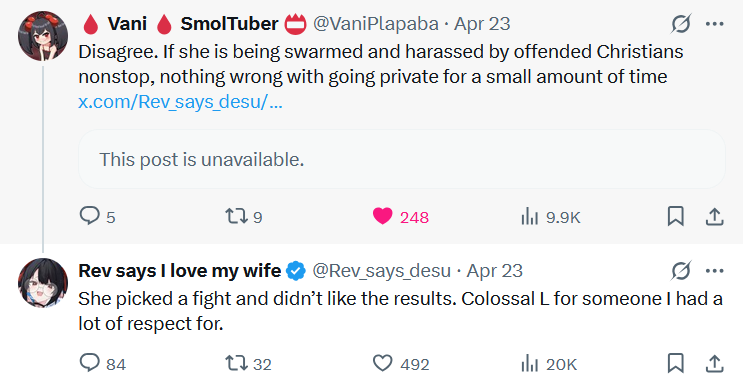Image resolution: width=743 pixels, height=382 pixels.
Task: Bookmark Rev's post
Action: tap(675, 364)
